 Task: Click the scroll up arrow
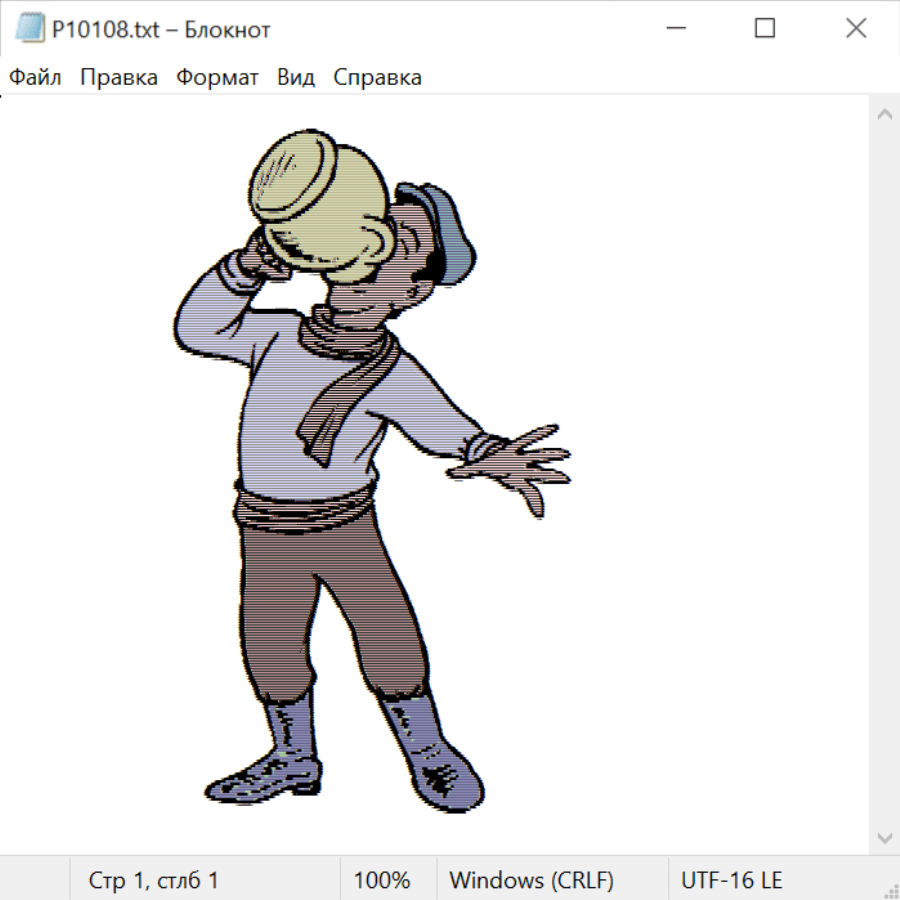pyautogui.click(x=884, y=115)
